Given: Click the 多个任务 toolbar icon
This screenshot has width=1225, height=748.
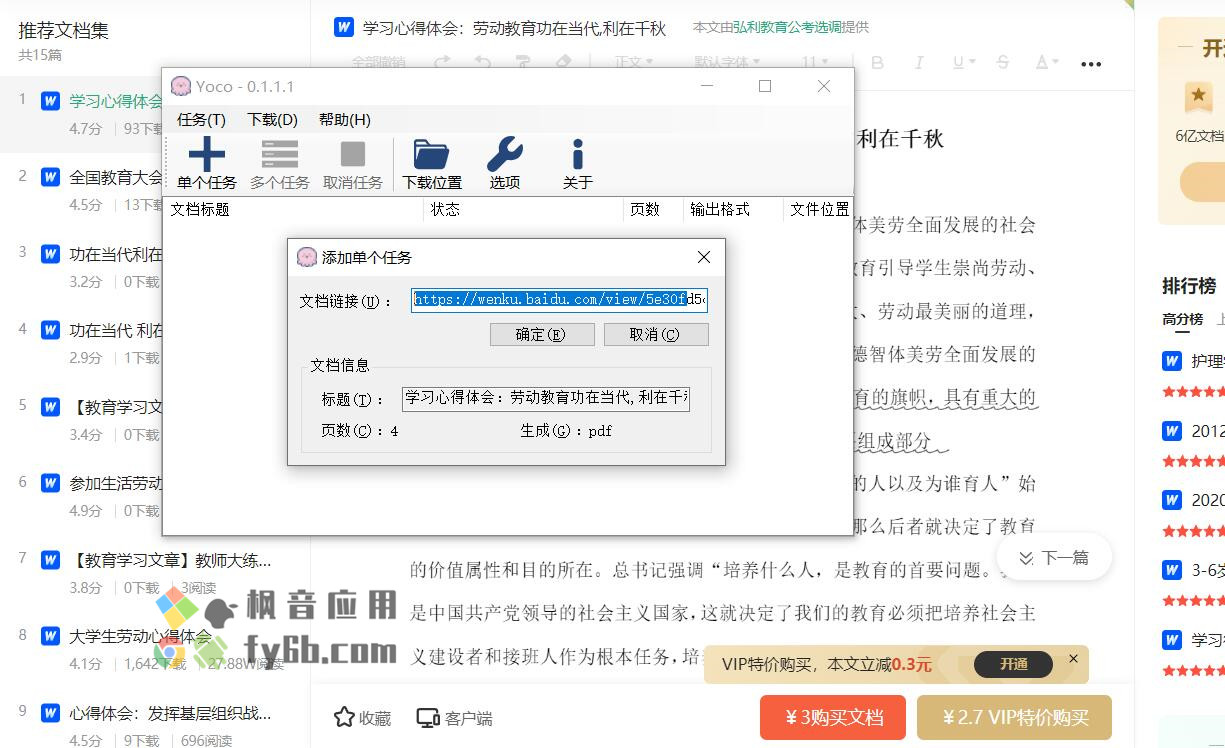Looking at the screenshot, I should (x=280, y=155).
